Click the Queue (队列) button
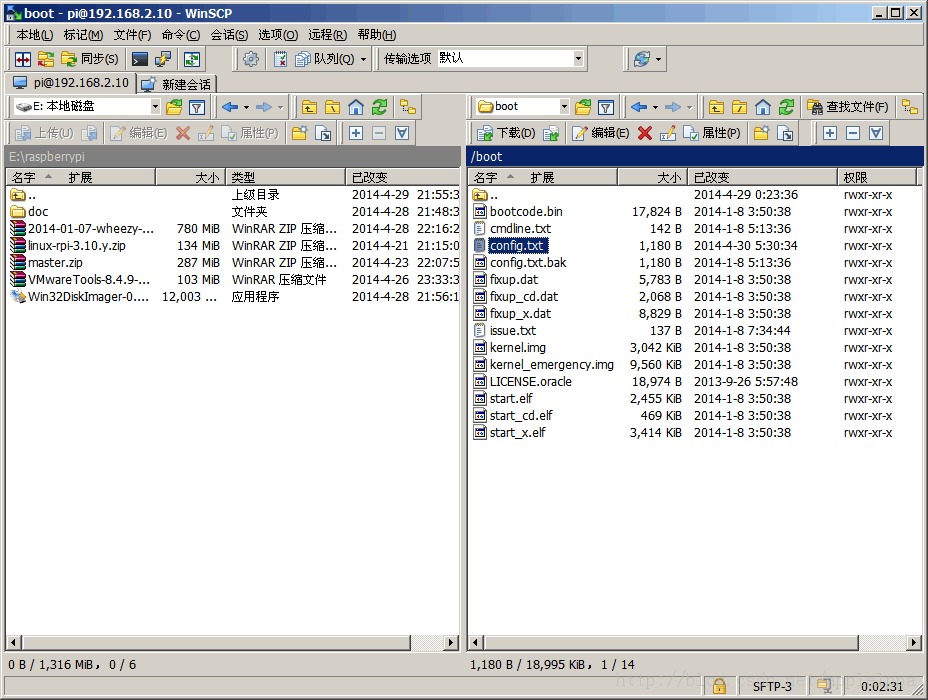Viewport: 928px width, 700px height. 325,59
